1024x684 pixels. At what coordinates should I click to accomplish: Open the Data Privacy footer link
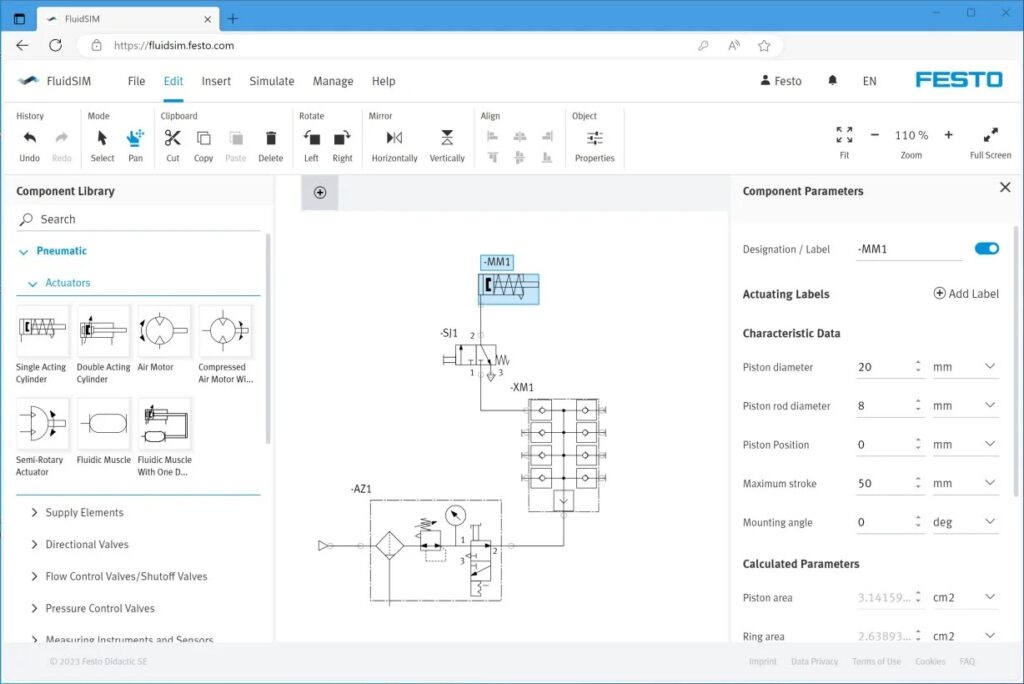click(814, 661)
